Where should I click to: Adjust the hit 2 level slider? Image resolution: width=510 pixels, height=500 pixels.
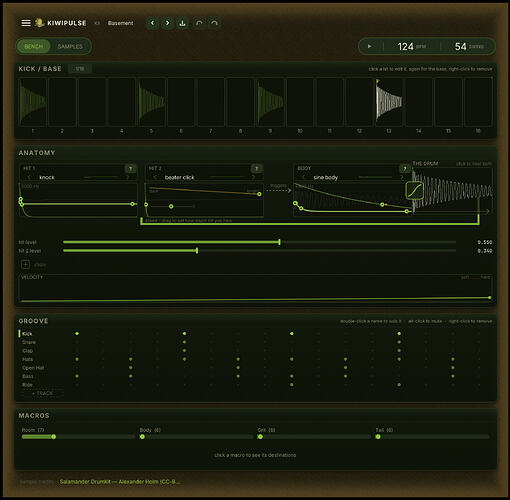click(x=259, y=251)
